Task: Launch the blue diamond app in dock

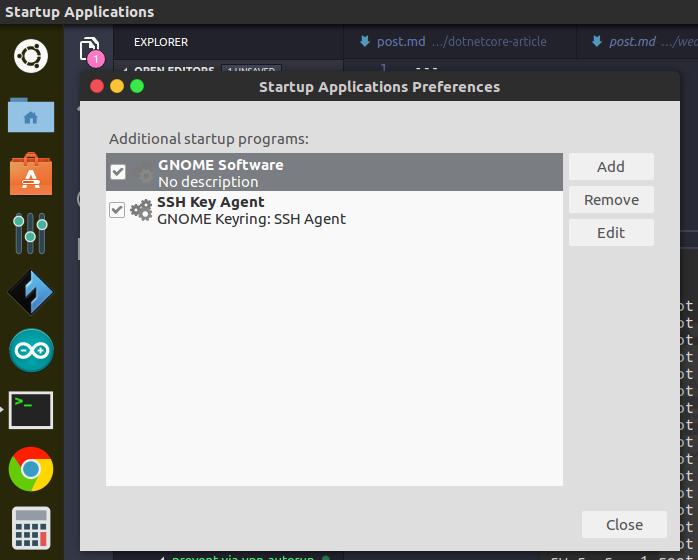Action: (31, 292)
